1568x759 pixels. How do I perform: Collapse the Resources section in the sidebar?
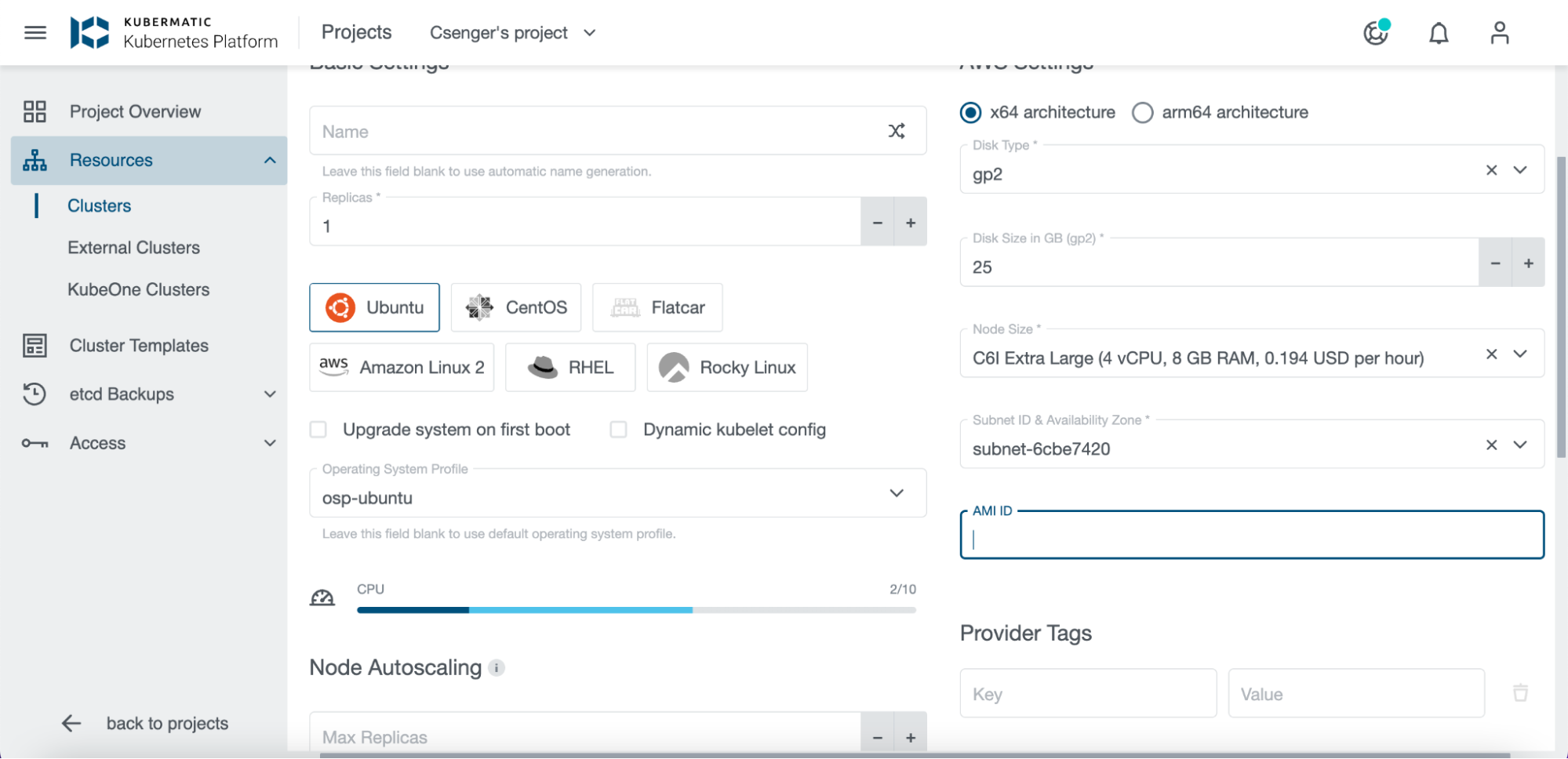[x=270, y=160]
